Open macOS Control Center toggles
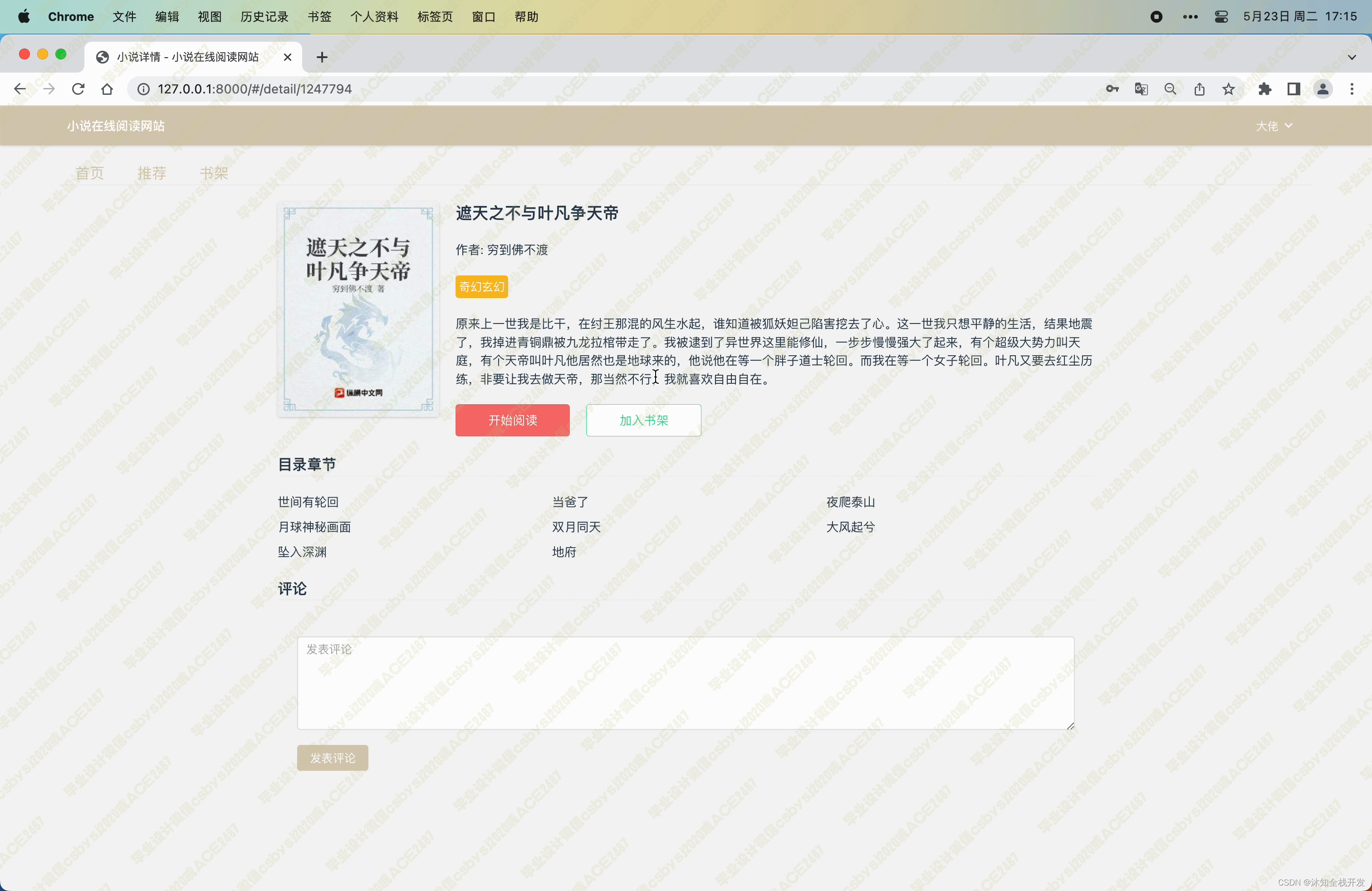The width and height of the screenshot is (1372, 891). tap(1221, 17)
